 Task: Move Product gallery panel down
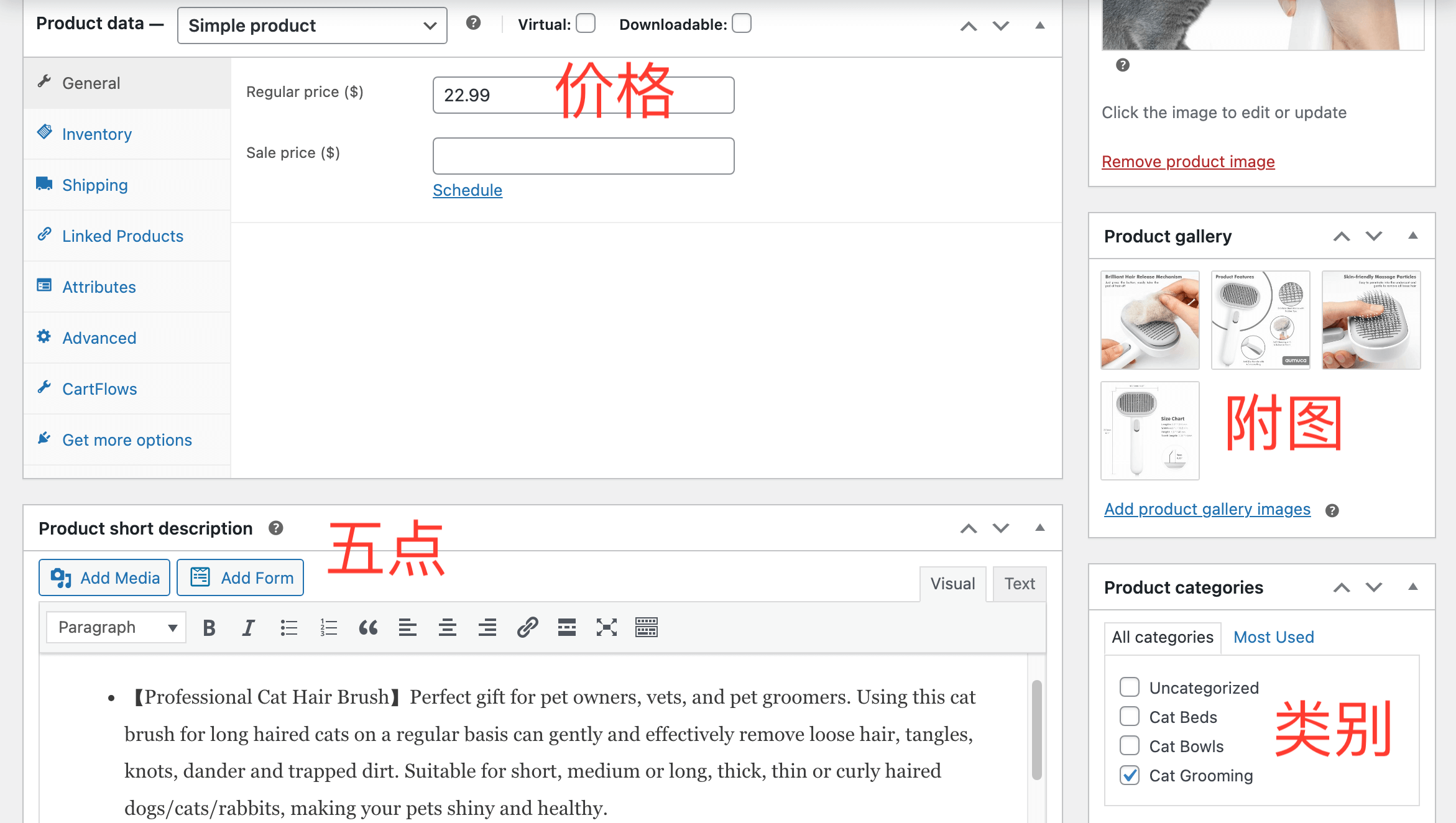point(1374,236)
